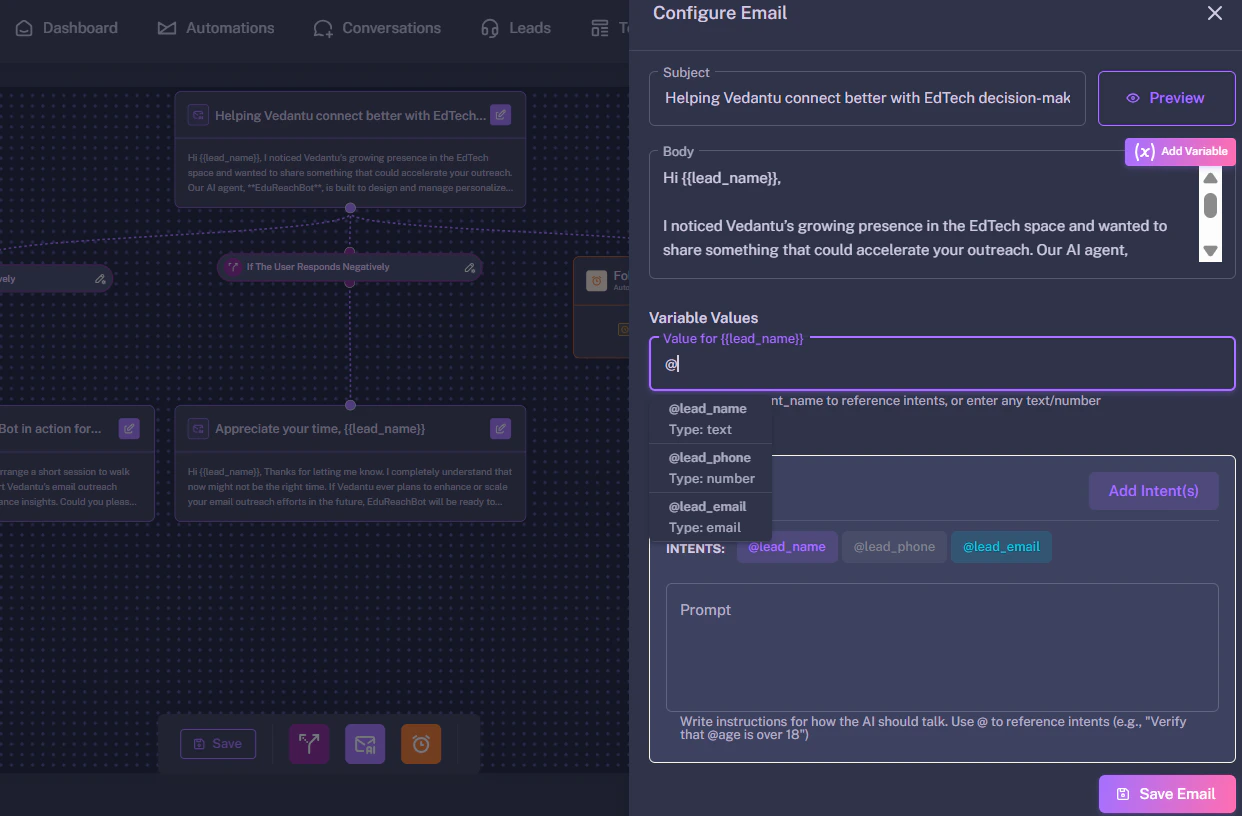Click the Dashboard home icon
This screenshot has width=1242, height=816.
click(22, 28)
